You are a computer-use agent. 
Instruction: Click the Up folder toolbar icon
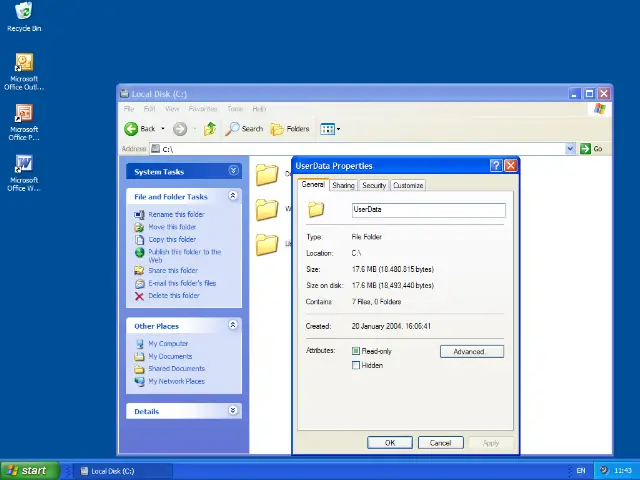[210, 129]
